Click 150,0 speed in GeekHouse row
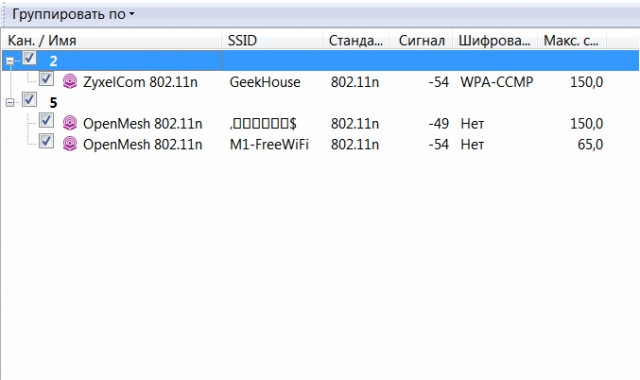Screen dimensions: 640x380 (587, 82)
